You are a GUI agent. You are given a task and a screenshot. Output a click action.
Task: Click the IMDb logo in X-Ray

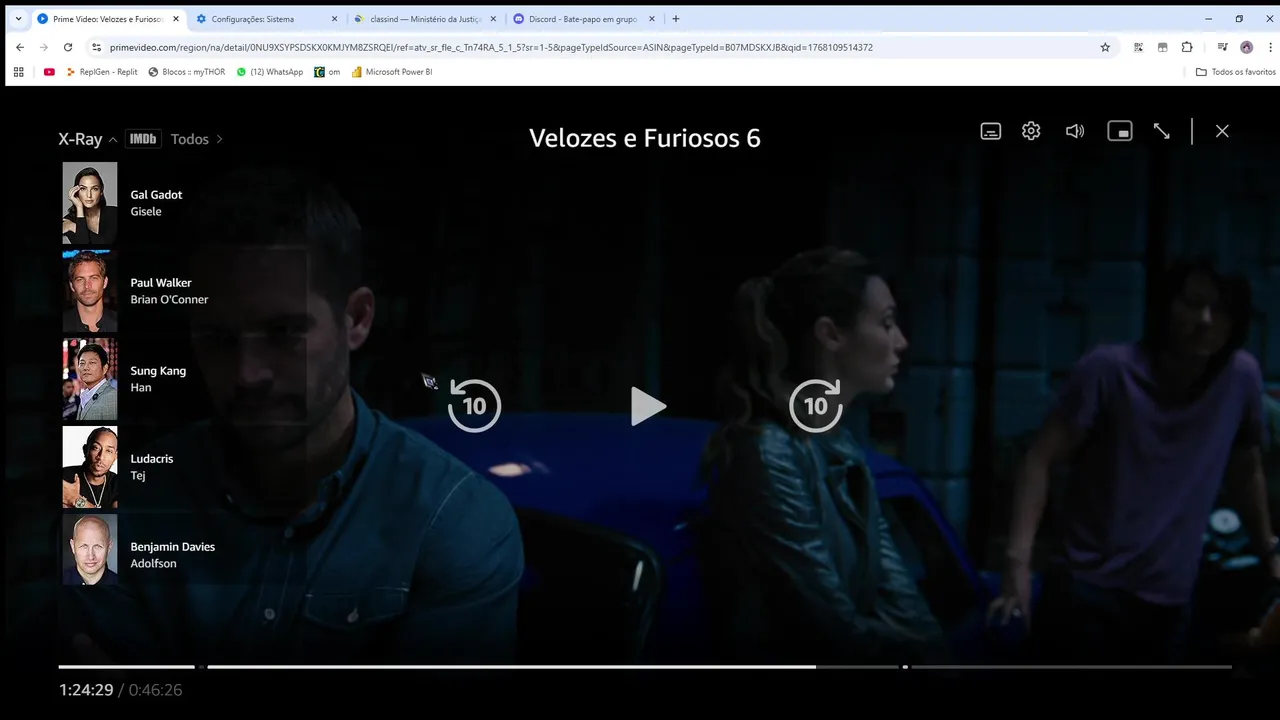click(x=143, y=139)
